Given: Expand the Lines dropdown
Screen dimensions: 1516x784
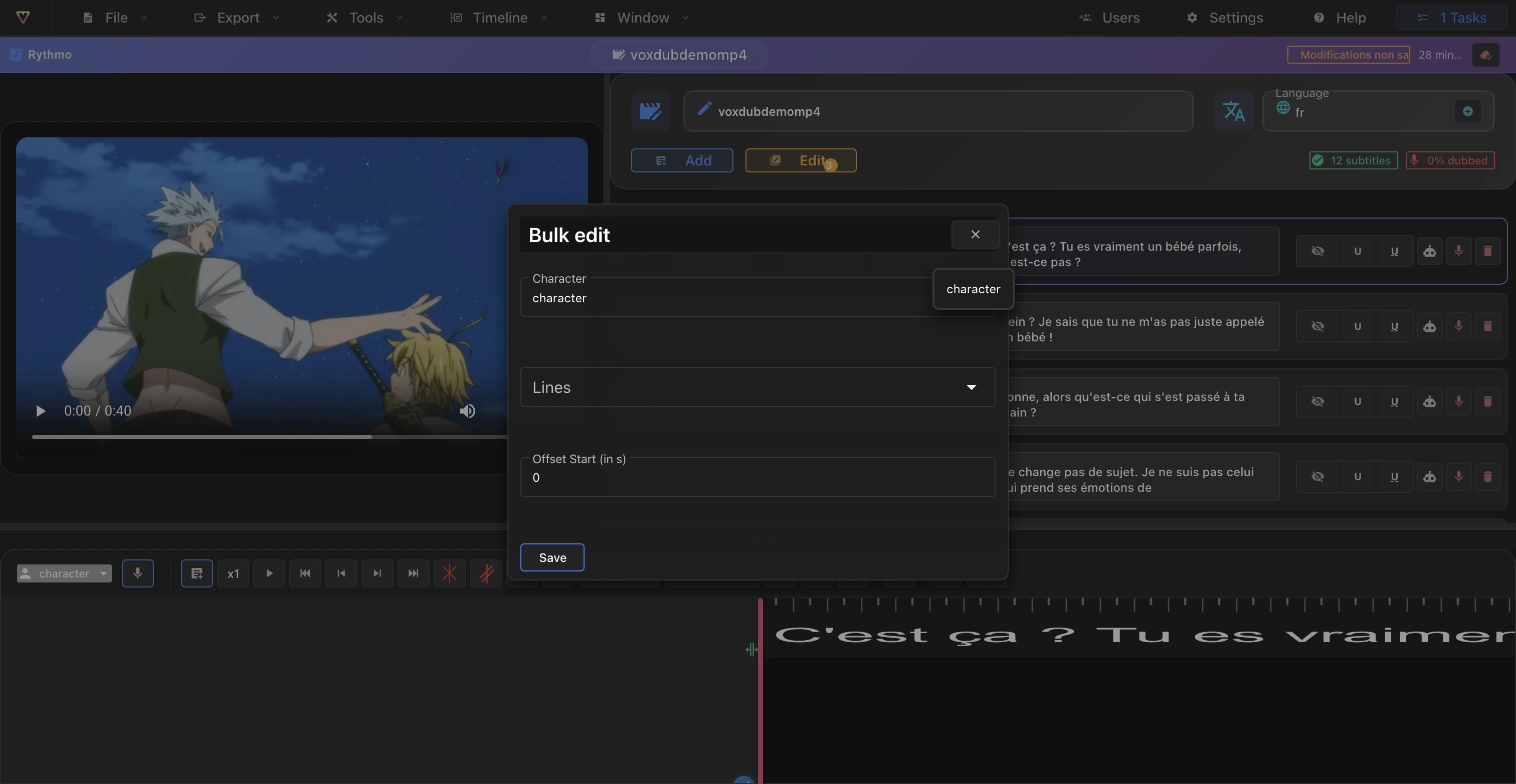Looking at the screenshot, I should coord(757,387).
